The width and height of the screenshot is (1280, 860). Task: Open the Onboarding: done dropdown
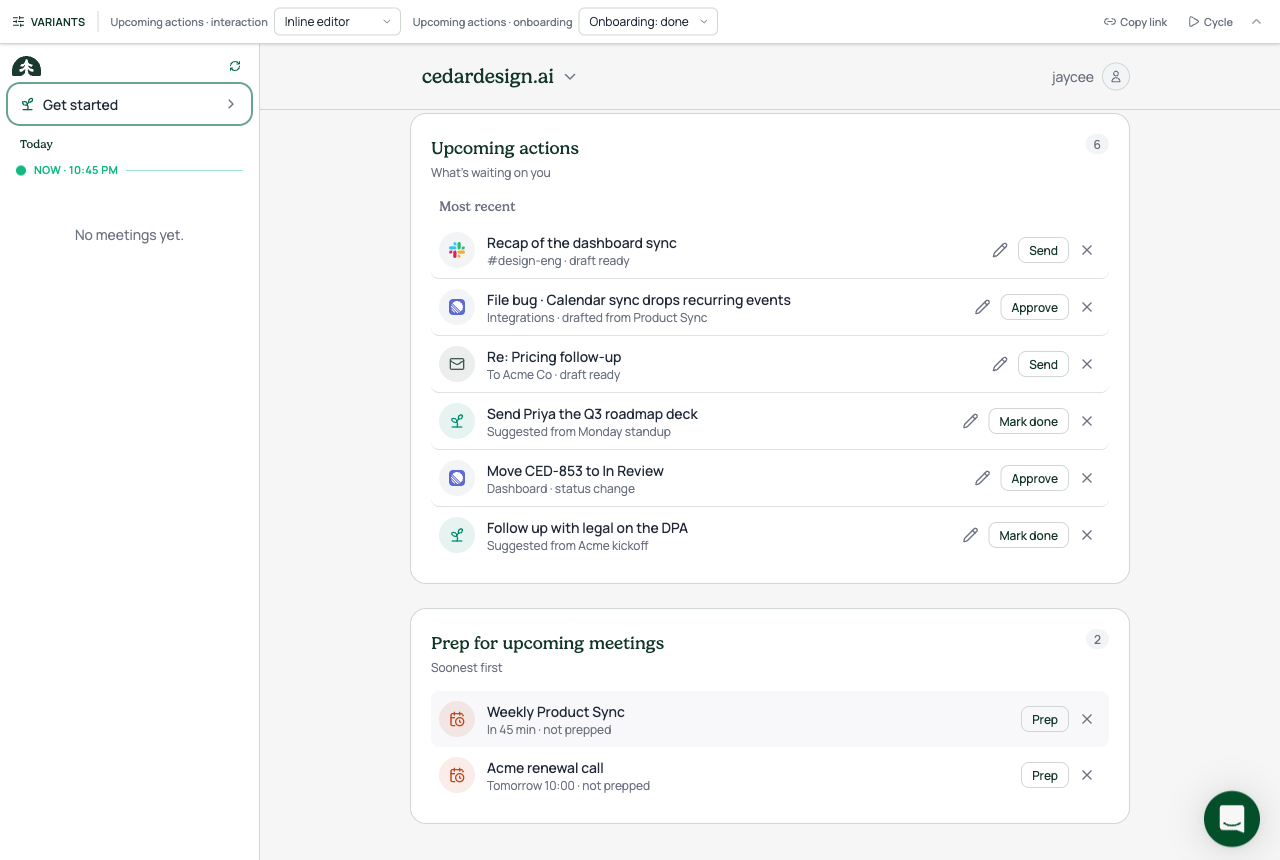click(648, 22)
